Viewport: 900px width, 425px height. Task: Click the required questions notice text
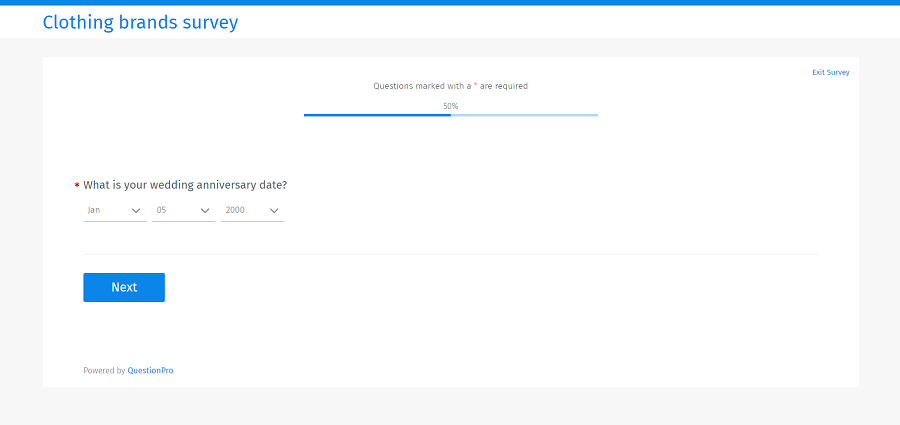450,86
